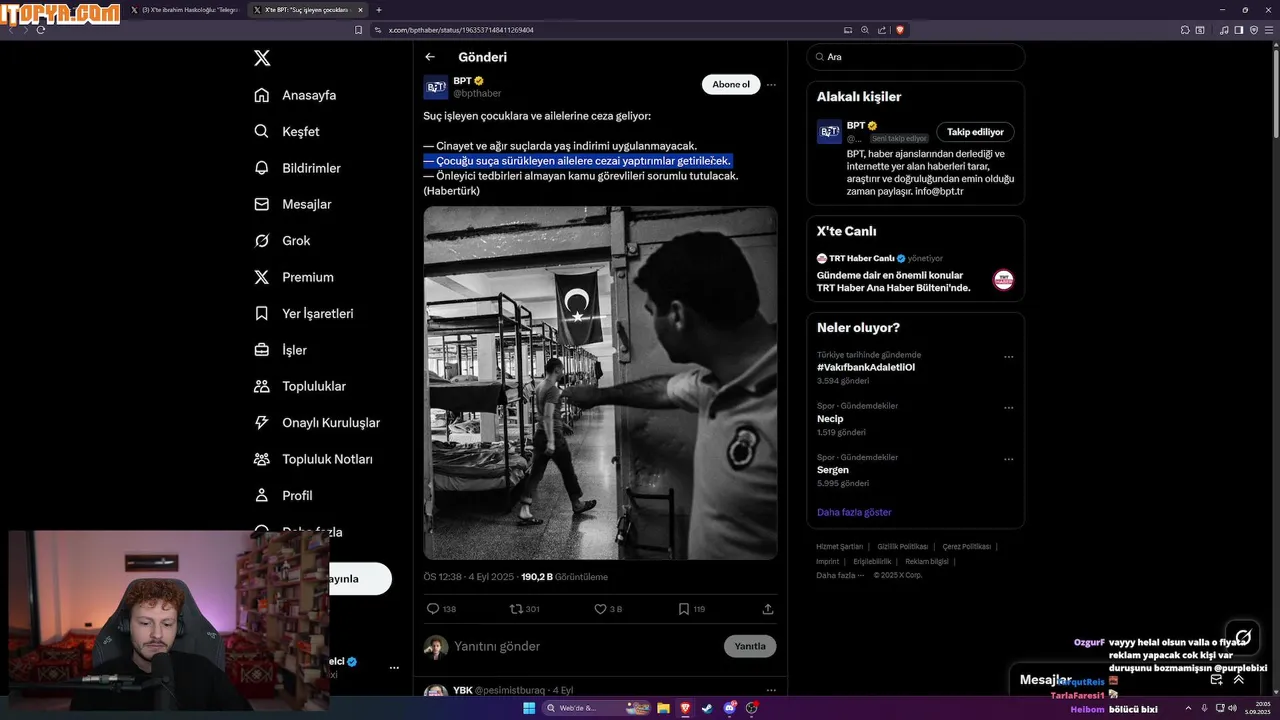Click new message icon in Mesajlar bar
The image size is (1280, 720).
[x=1216, y=679]
